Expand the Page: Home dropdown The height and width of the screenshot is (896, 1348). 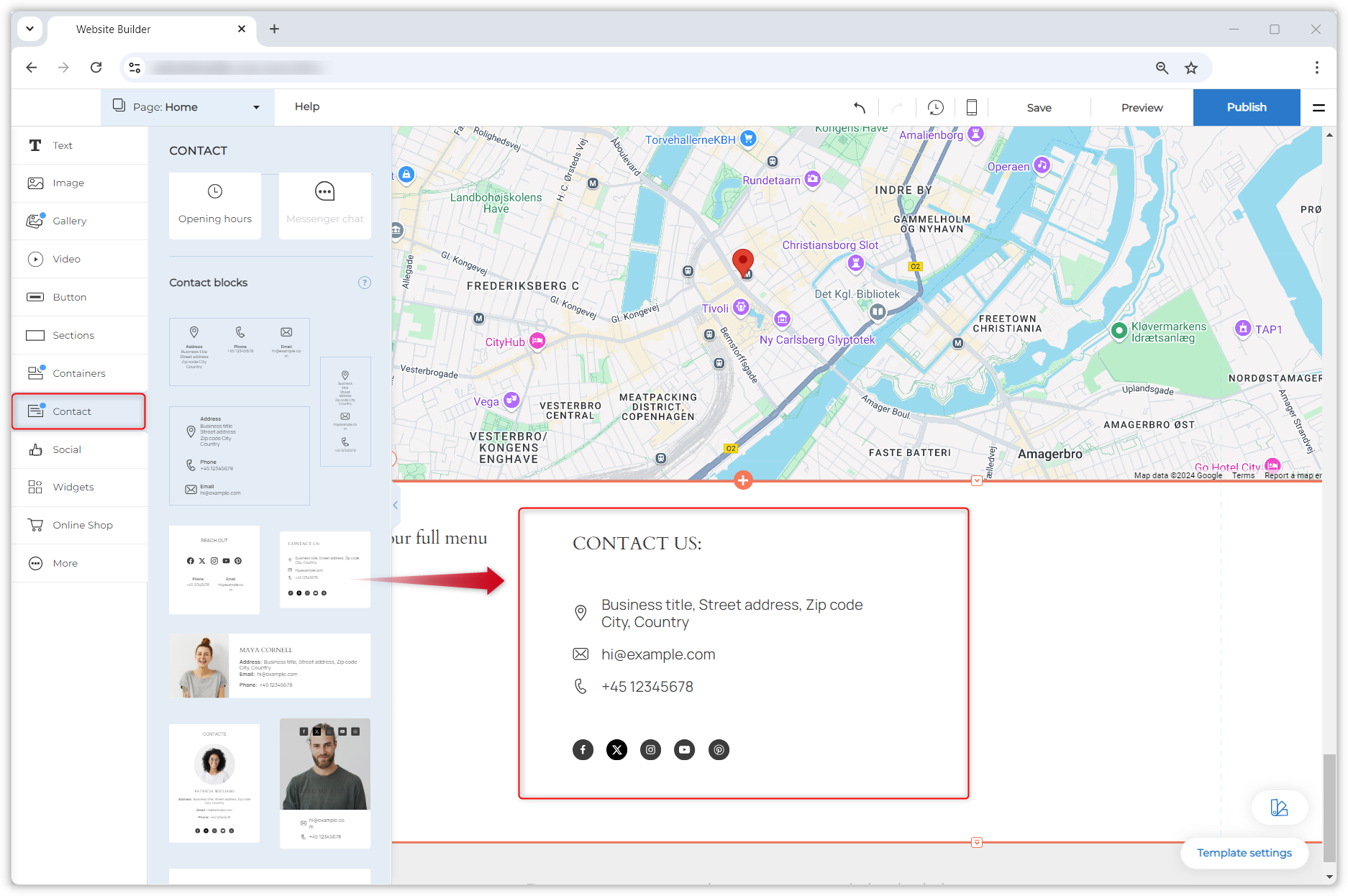187,107
